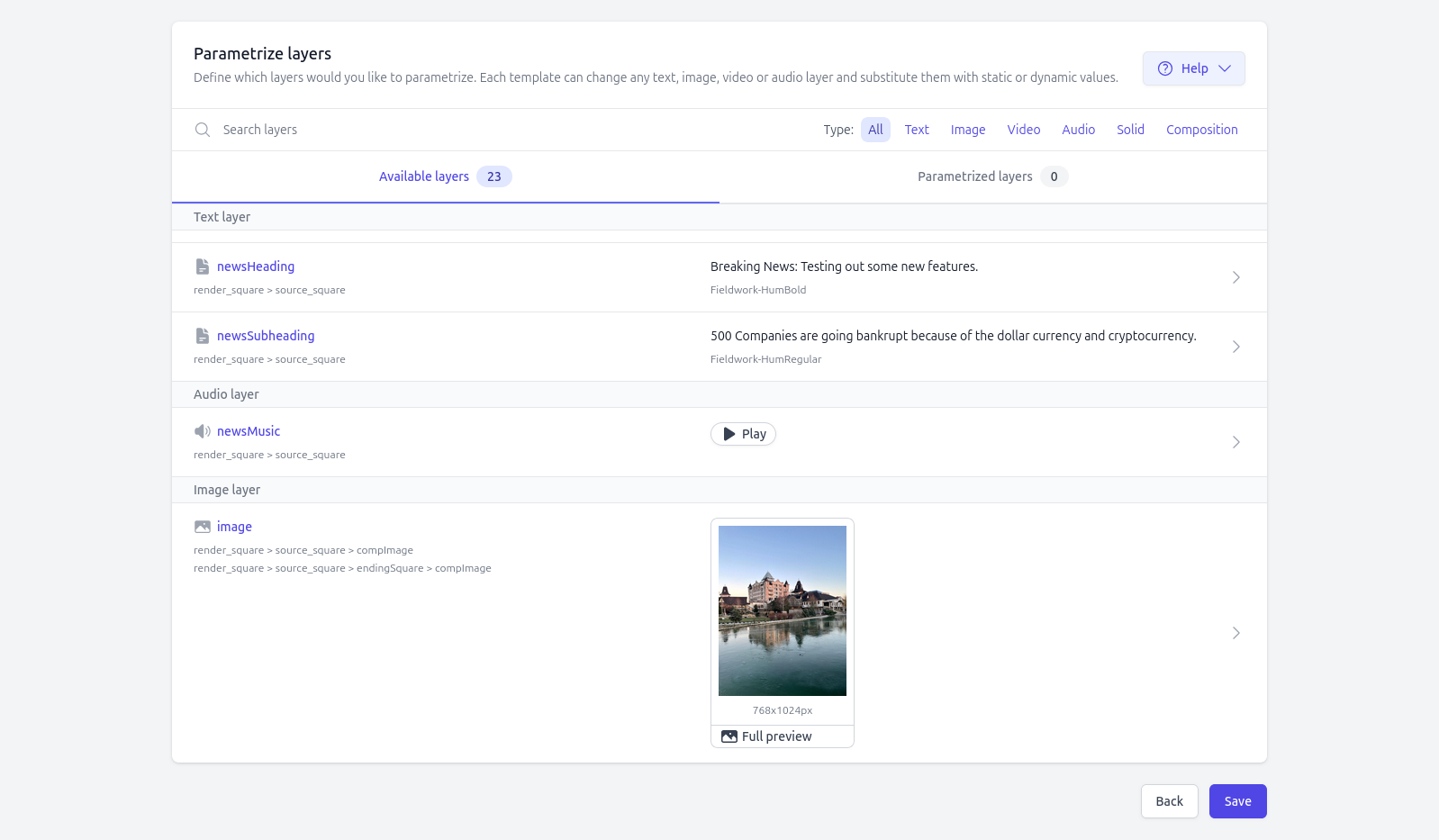The height and width of the screenshot is (840, 1439).
Task: Click the newsSubheading document icon
Action: [203, 336]
